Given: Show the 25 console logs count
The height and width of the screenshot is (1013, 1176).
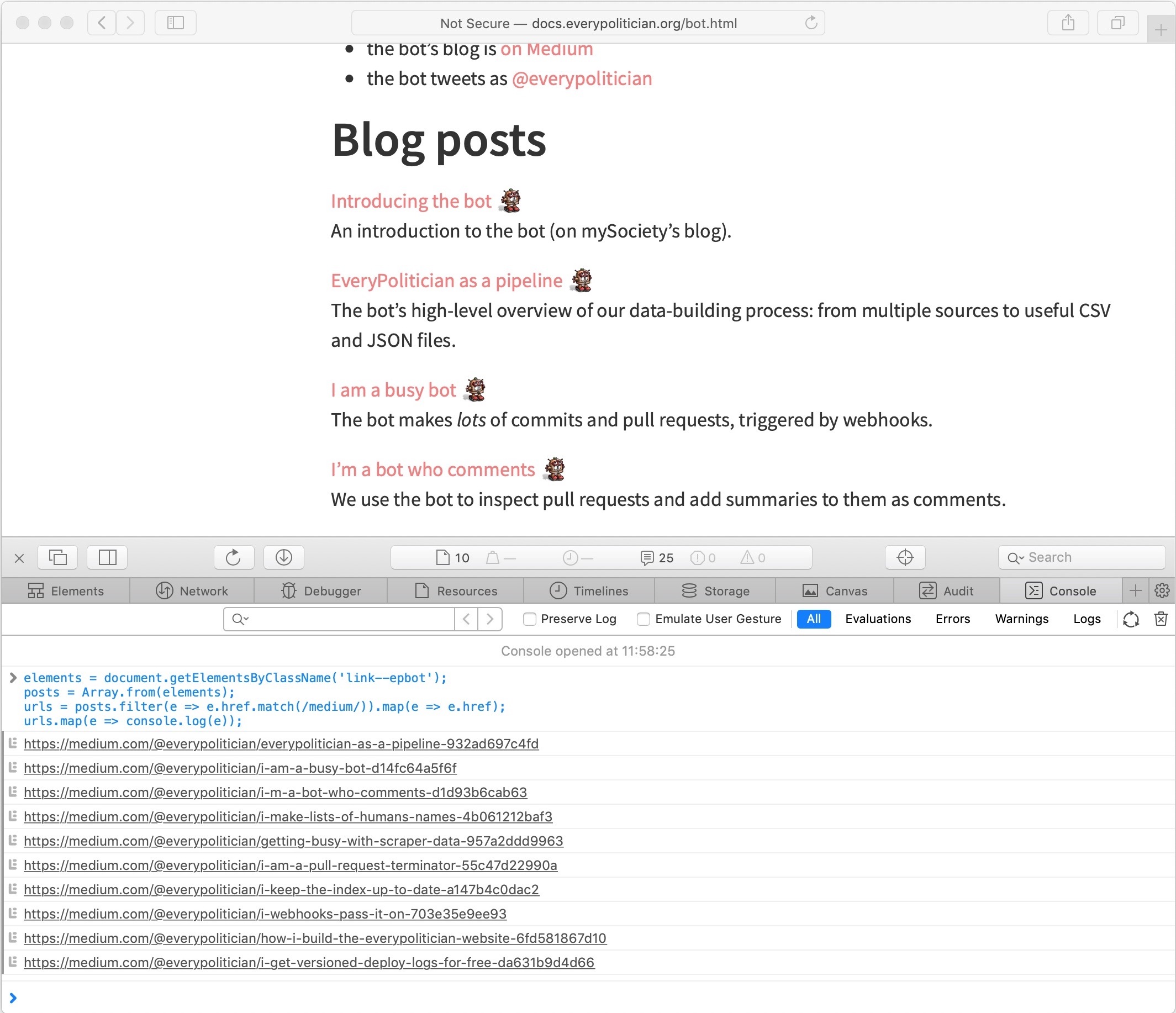Looking at the screenshot, I should [x=657, y=558].
